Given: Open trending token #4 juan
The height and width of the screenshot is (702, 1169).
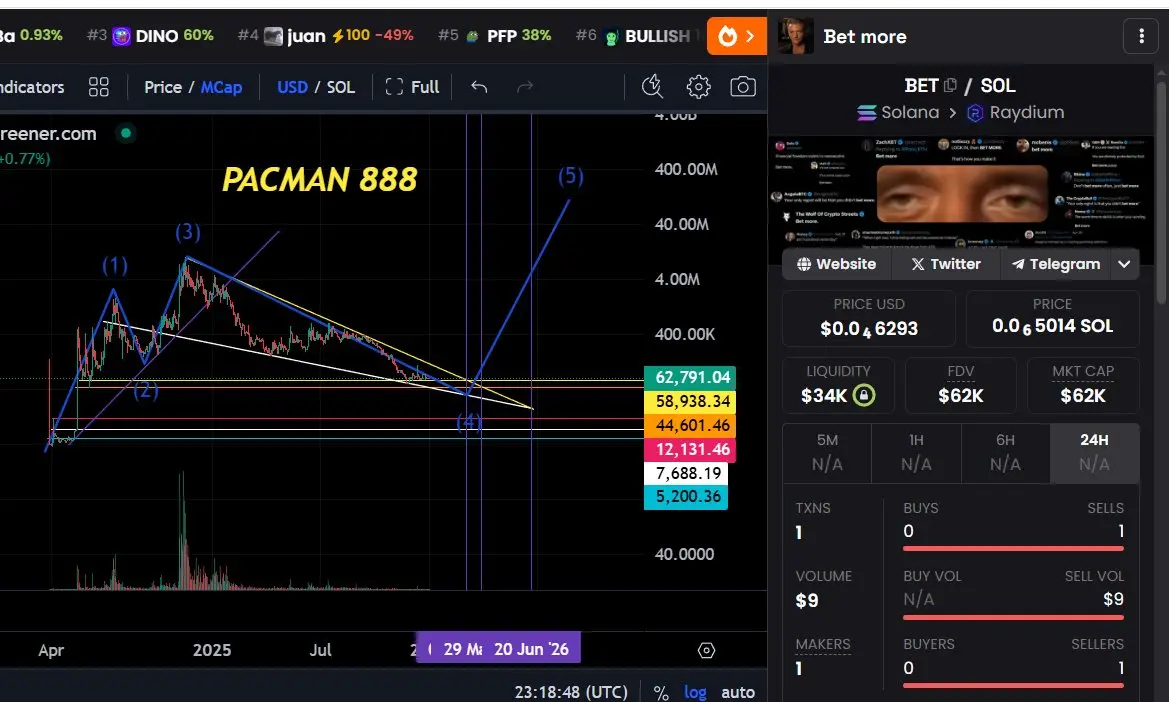Looking at the screenshot, I should (x=325, y=36).
